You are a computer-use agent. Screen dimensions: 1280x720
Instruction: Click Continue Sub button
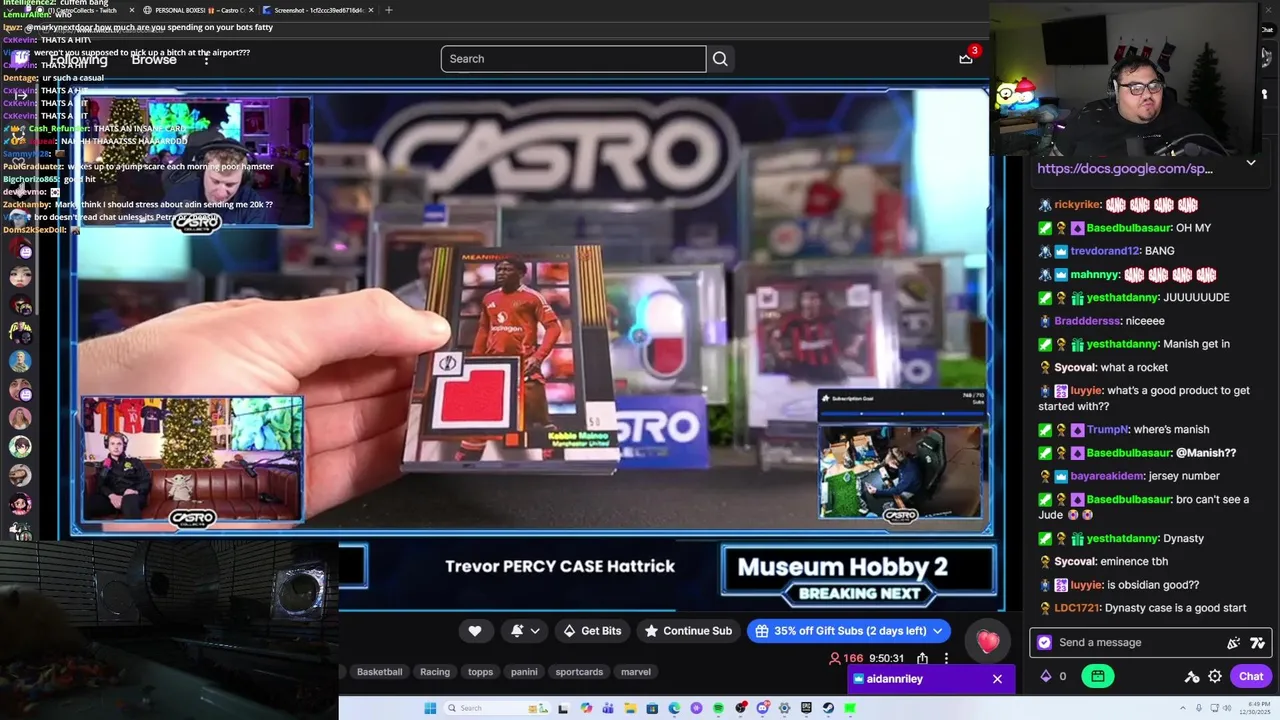point(688,631)
